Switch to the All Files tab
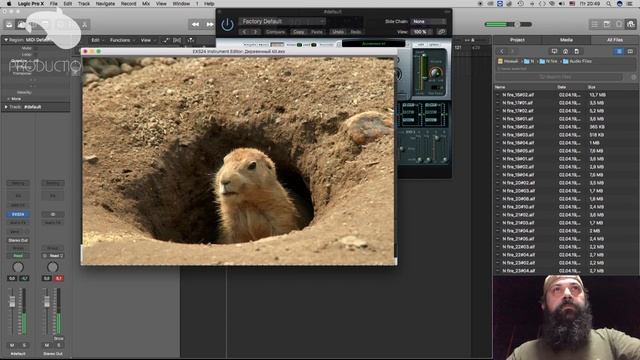The image size is (640, 360). pos(615,40)
